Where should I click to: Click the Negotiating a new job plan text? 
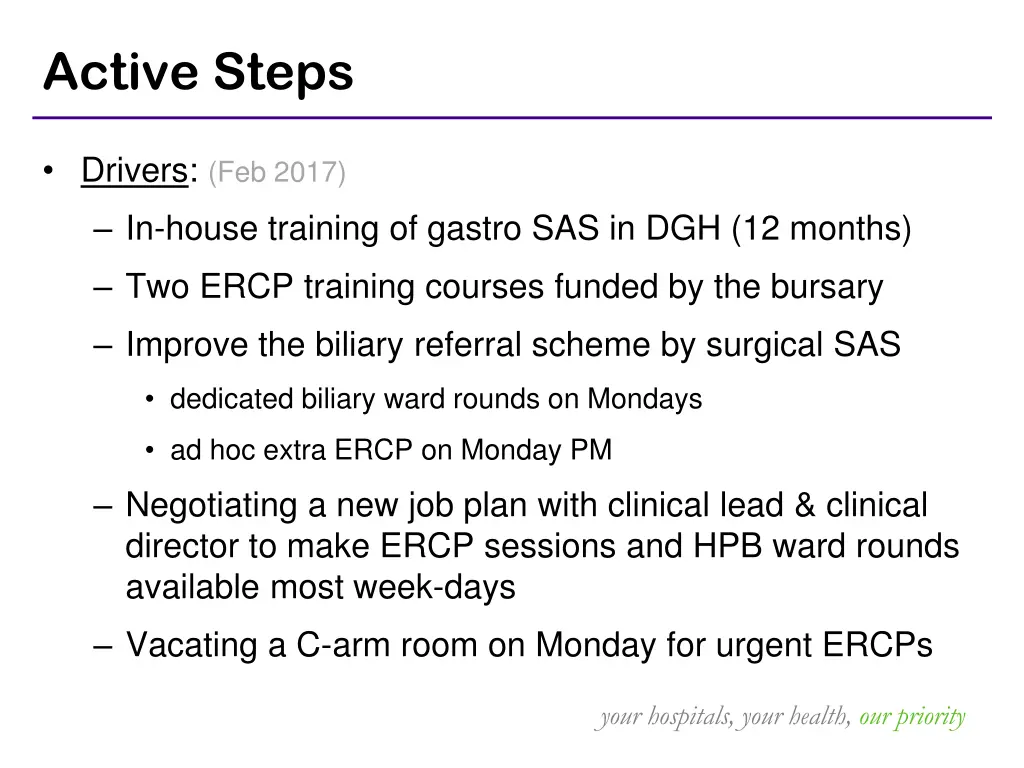click(542, 546)
